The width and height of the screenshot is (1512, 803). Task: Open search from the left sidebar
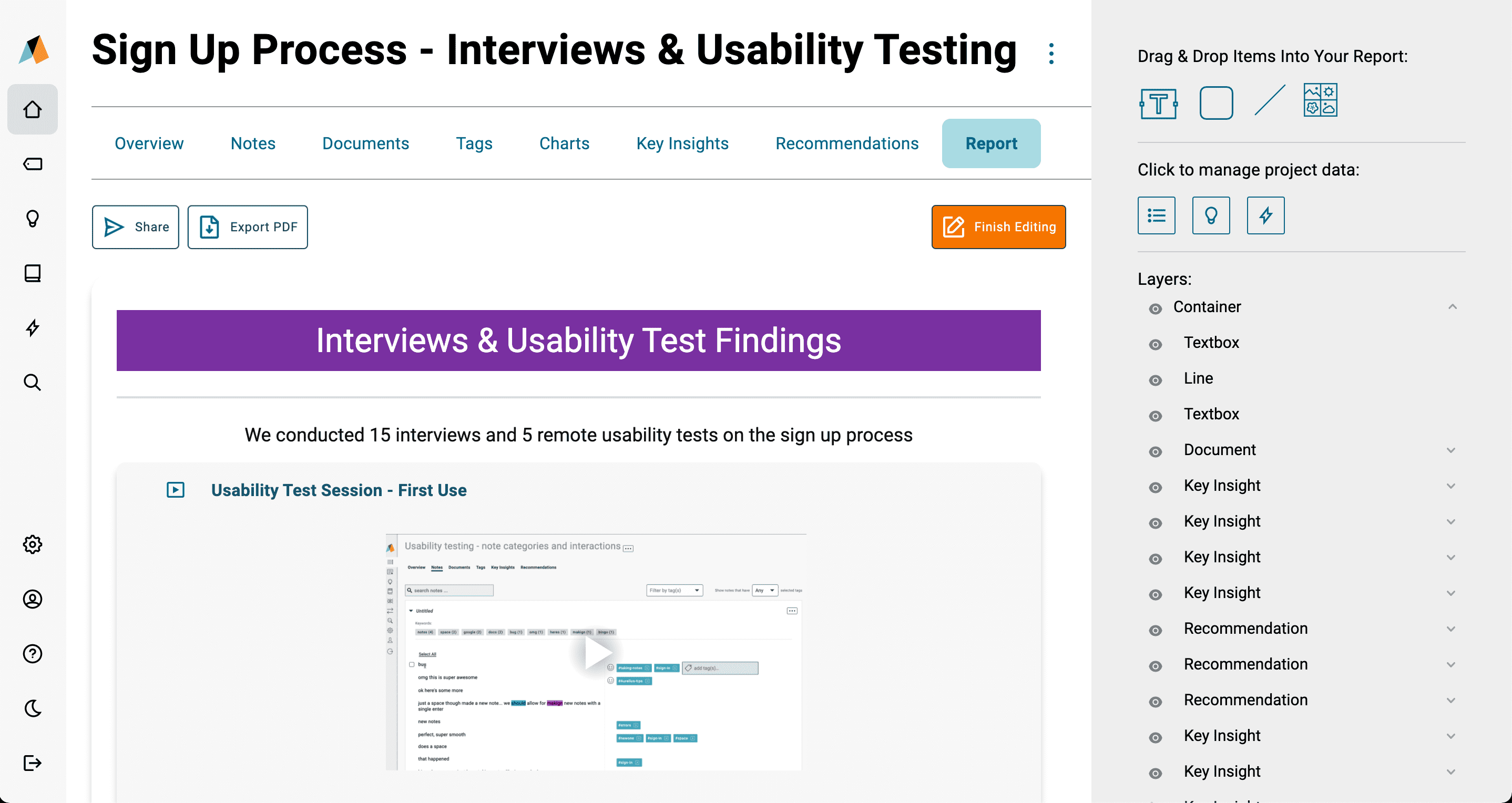(32, 383)
